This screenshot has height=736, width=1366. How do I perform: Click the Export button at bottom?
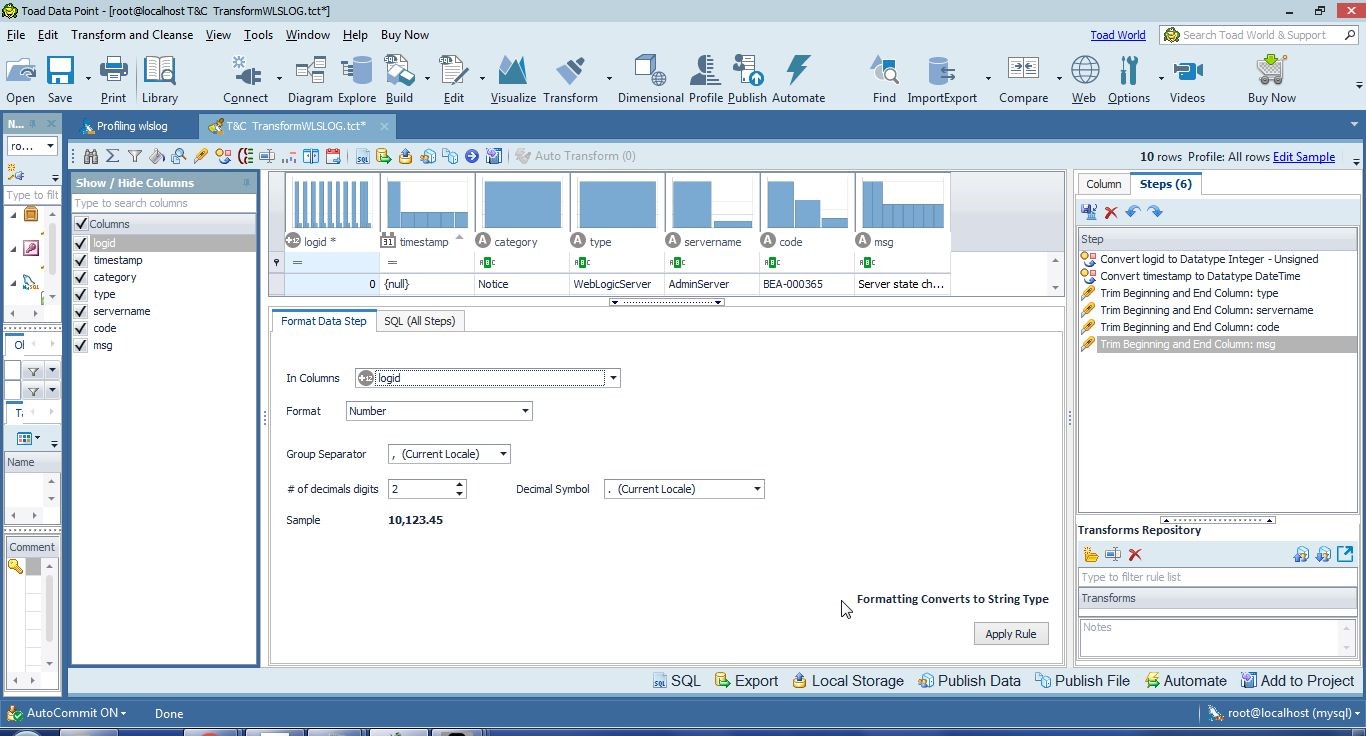pyautogui.click(x=746, y=681)
